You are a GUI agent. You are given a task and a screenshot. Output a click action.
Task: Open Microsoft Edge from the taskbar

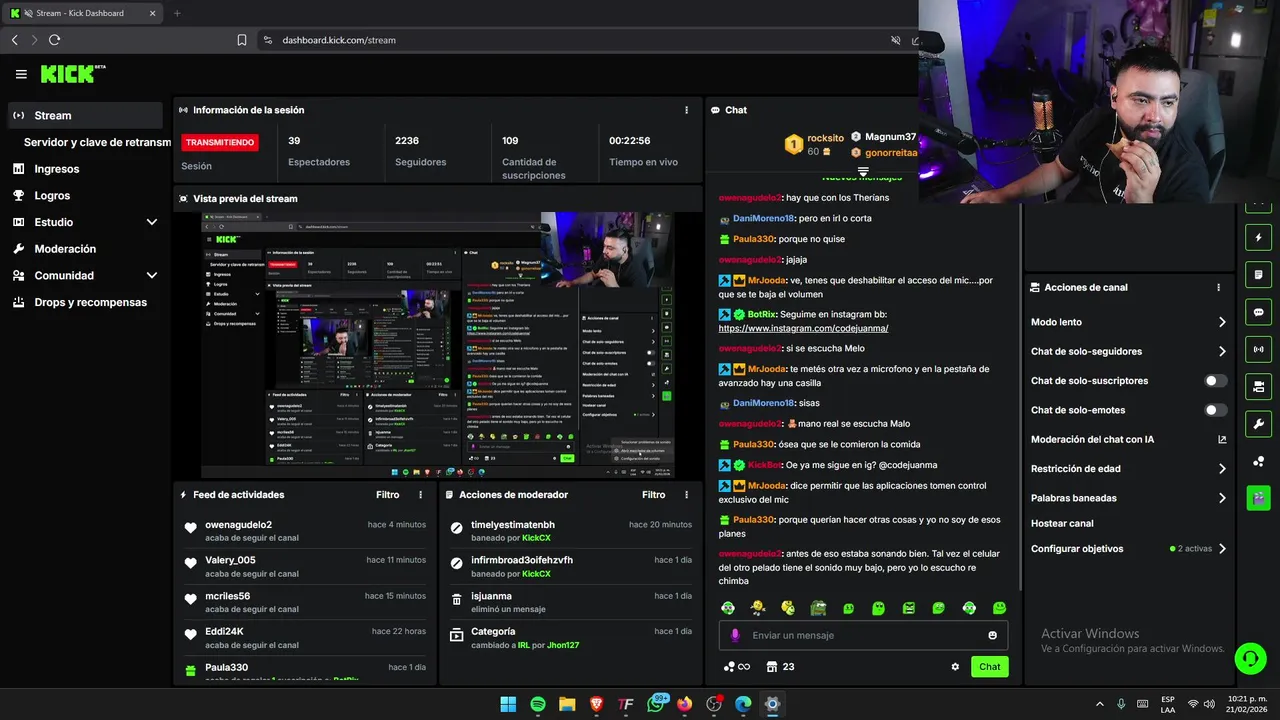(743, 704)
